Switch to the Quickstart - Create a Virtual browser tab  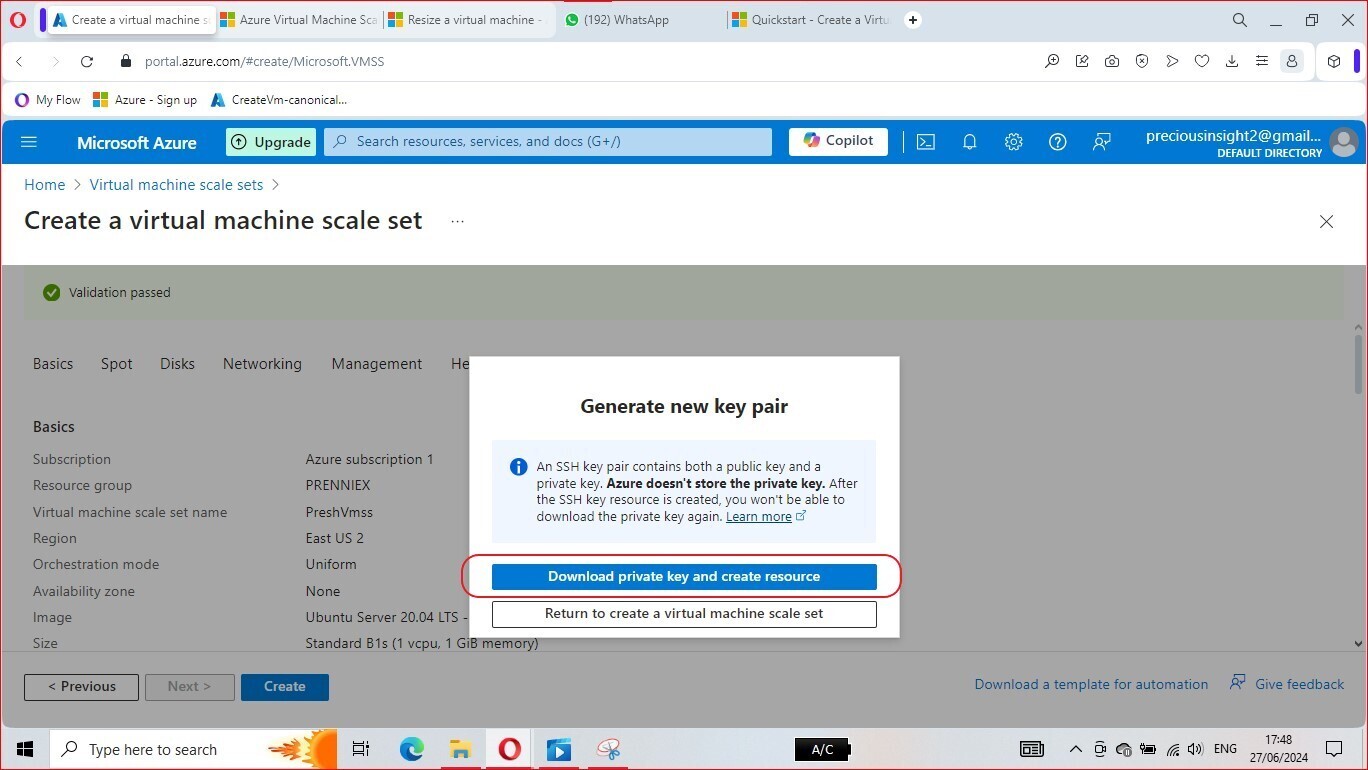(812, 20)
